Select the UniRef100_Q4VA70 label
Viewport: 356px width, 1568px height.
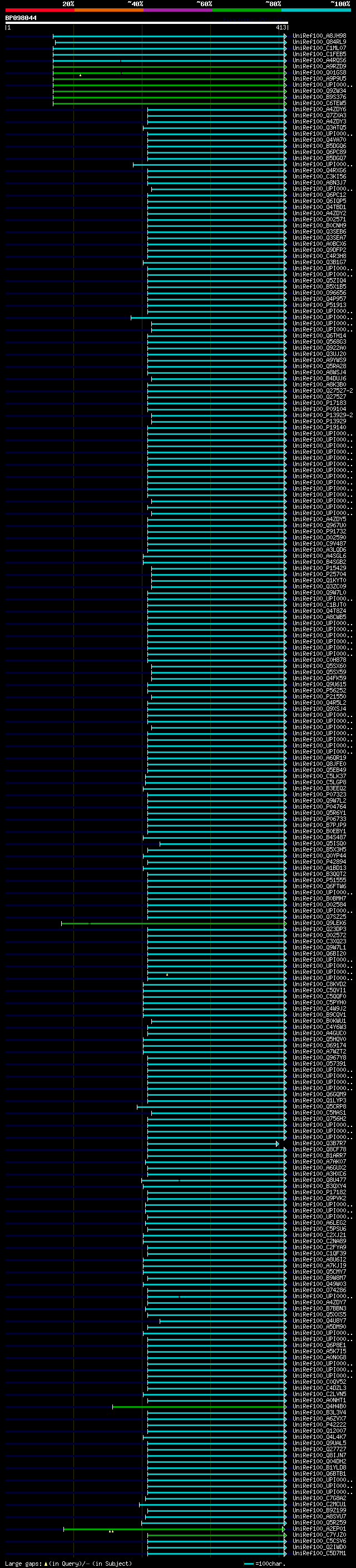point(319,140)
